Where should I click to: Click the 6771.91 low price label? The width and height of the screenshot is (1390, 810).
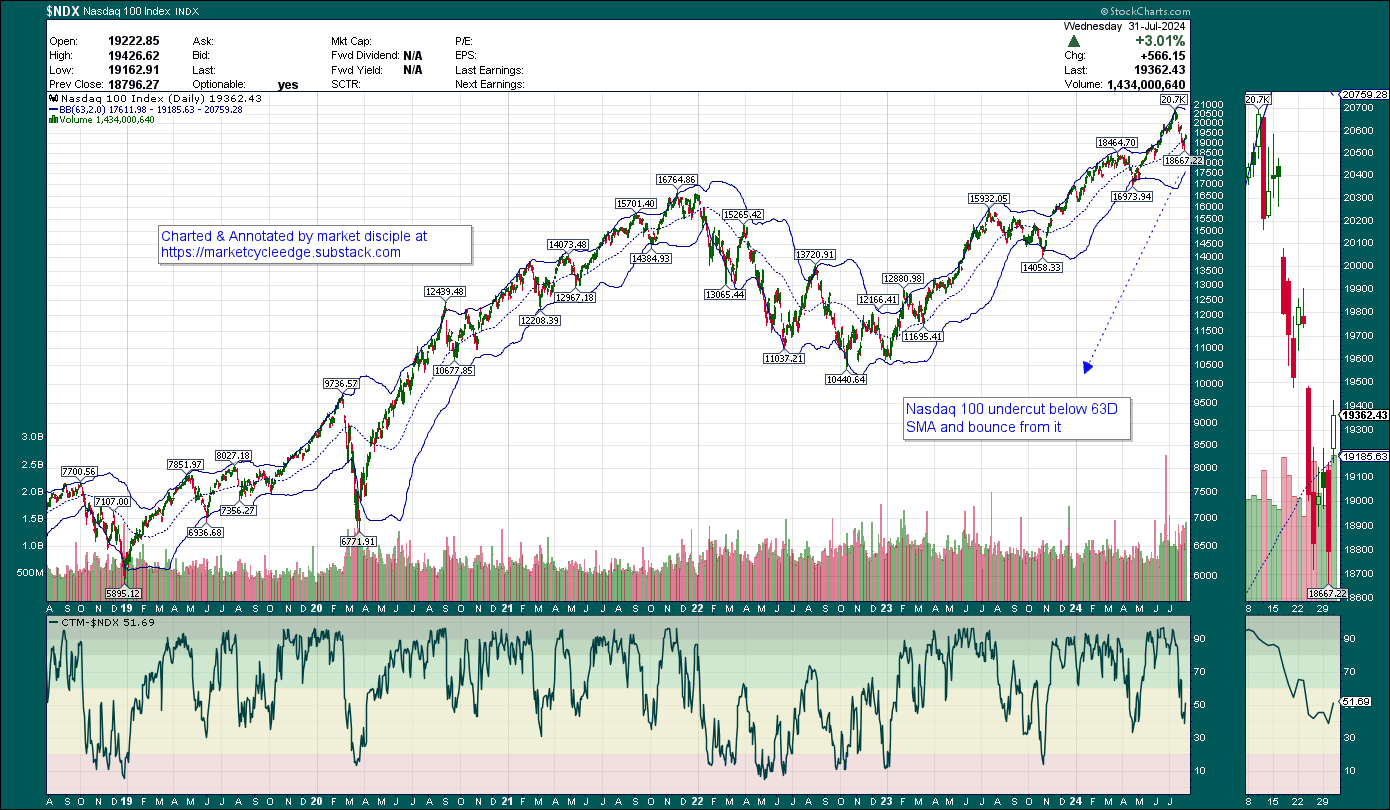[x=358, y=541]
